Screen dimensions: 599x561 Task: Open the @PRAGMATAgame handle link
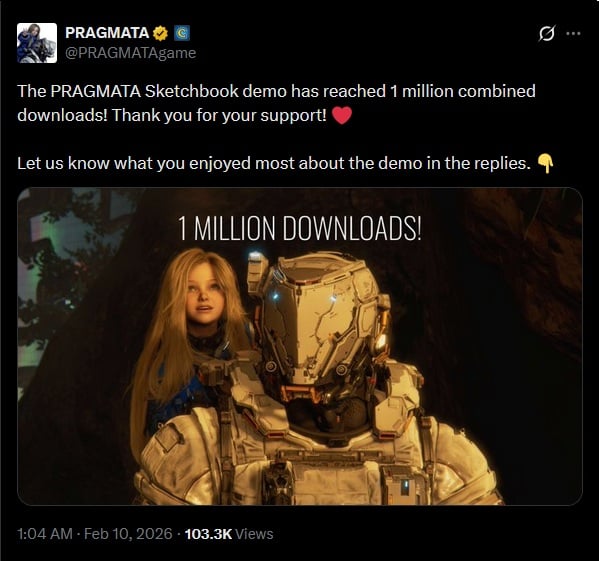131,53
